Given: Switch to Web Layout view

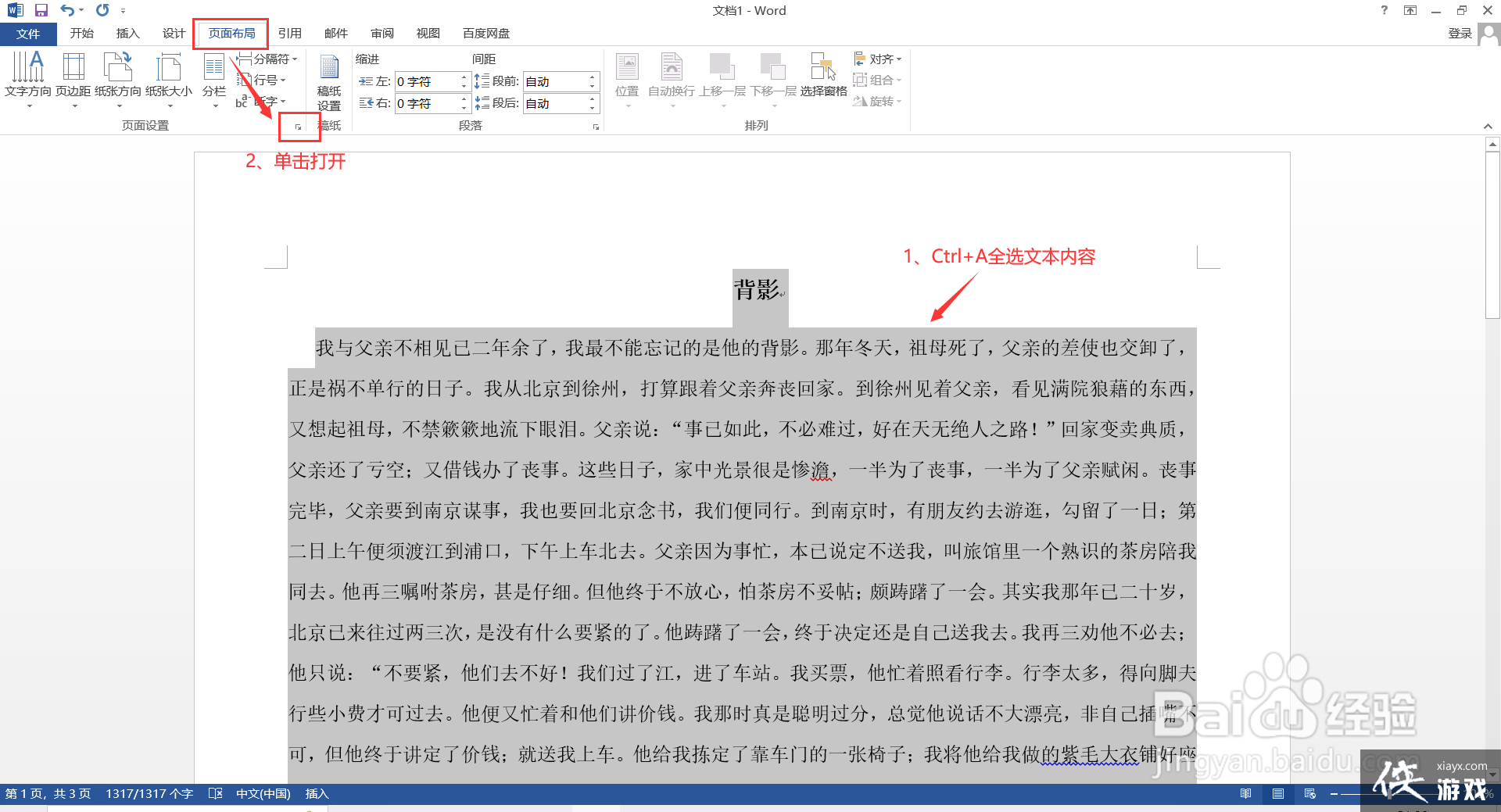Looking at the screenshot, I should pyautogui.click(x=1310, y=794).
